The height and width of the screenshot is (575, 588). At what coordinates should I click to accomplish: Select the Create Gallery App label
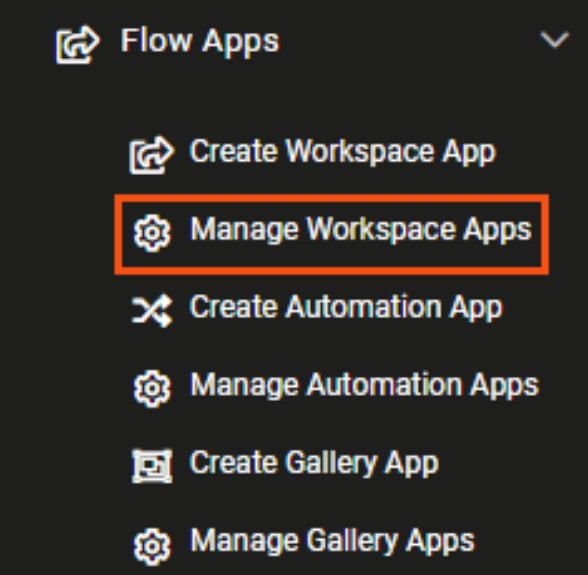coord(314,464)
